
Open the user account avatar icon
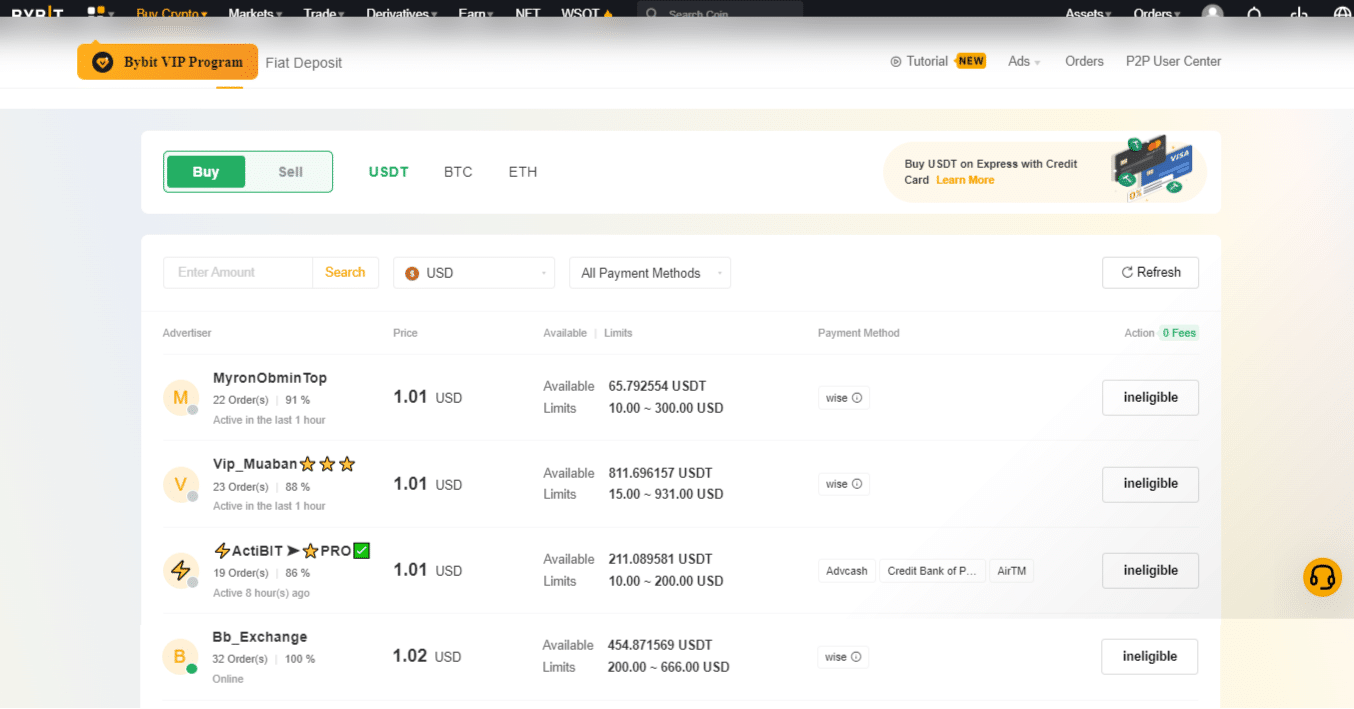pos(1213,14)
